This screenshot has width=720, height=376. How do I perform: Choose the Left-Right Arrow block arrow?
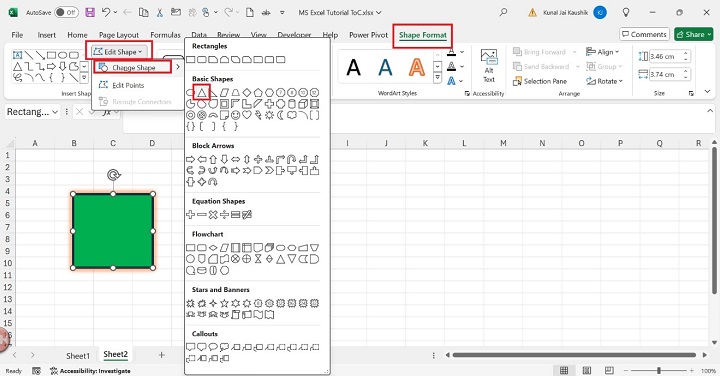point(236,160)
